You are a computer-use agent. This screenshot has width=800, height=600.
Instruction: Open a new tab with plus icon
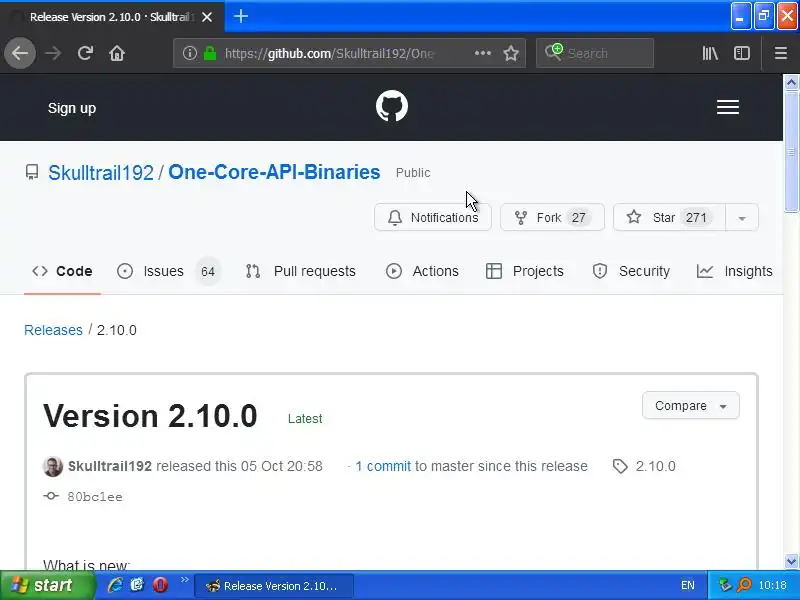tap(241, 16)
